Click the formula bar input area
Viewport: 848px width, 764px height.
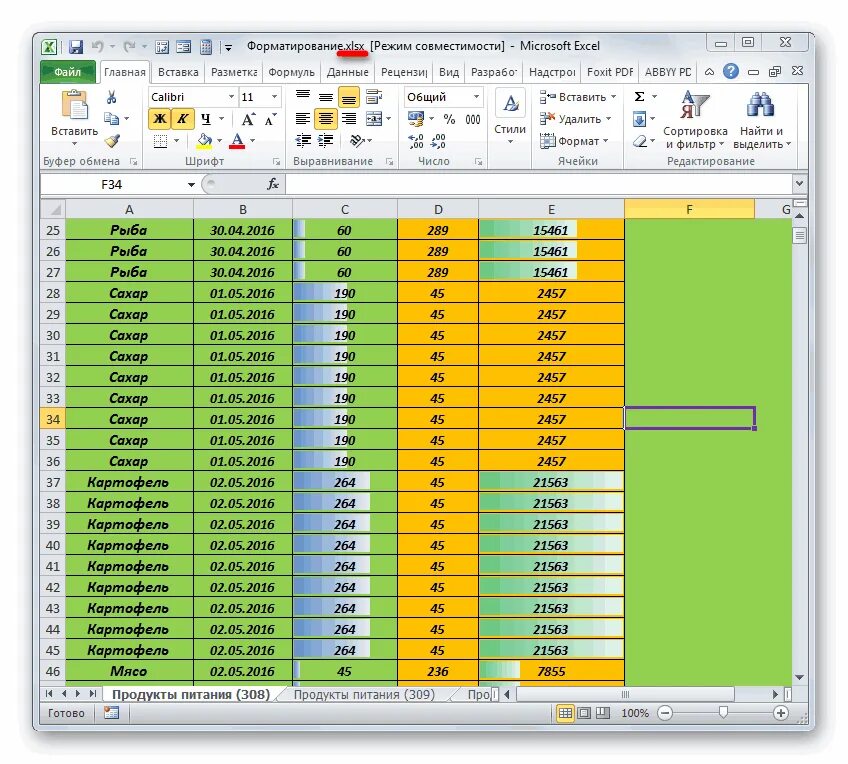(x=539, y=184)
